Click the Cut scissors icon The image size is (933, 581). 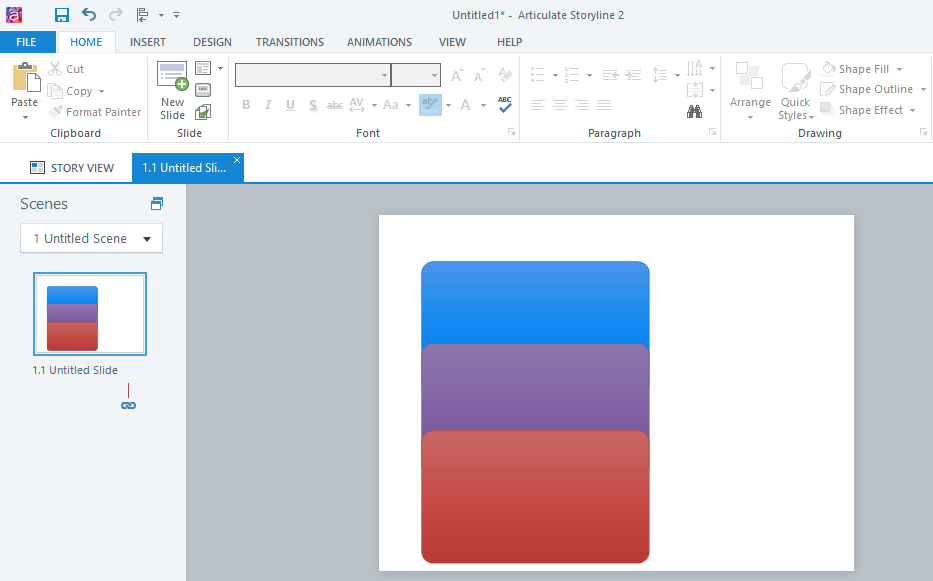pos(54,68)
